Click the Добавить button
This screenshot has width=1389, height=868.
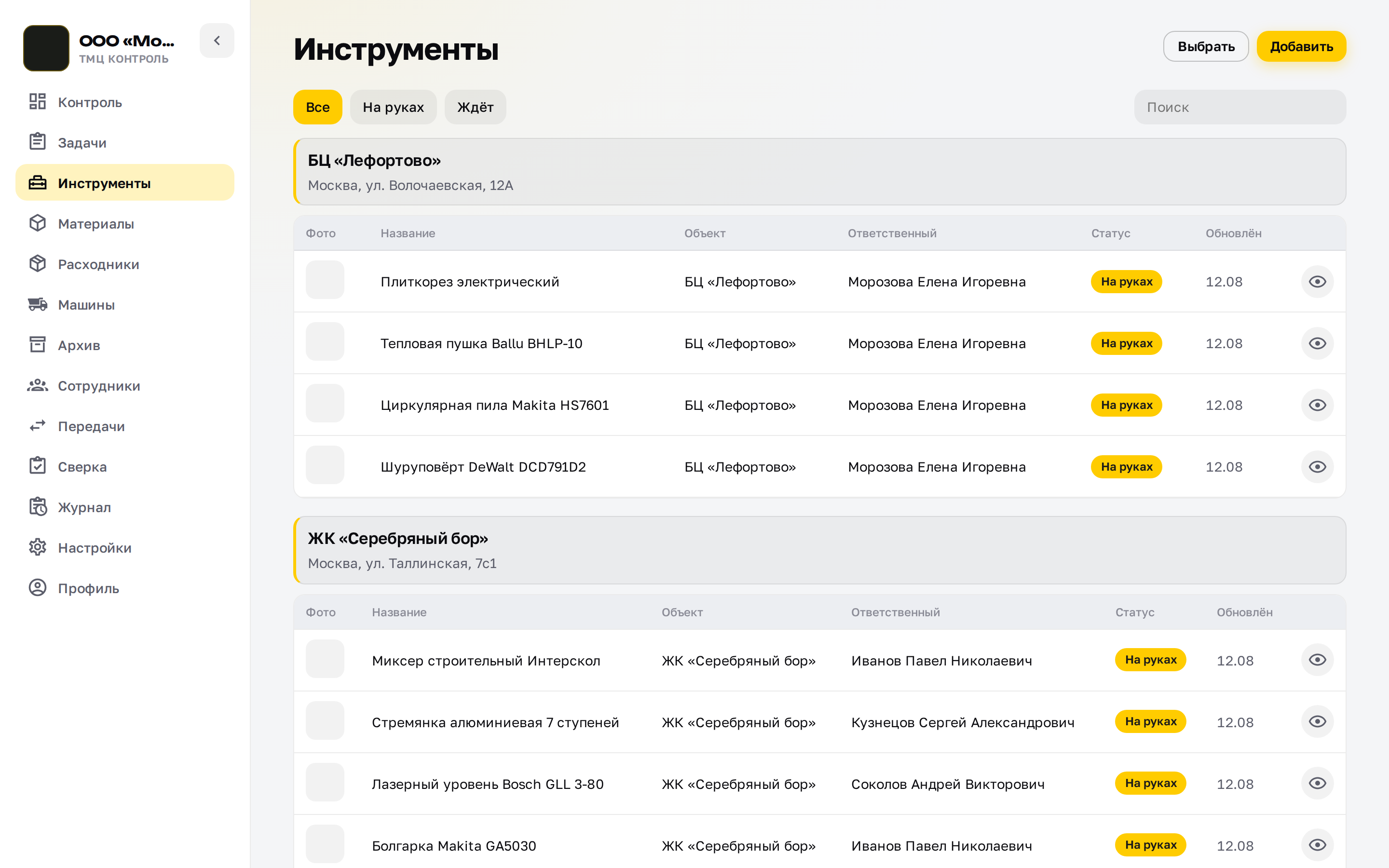tap(1301, 46)
